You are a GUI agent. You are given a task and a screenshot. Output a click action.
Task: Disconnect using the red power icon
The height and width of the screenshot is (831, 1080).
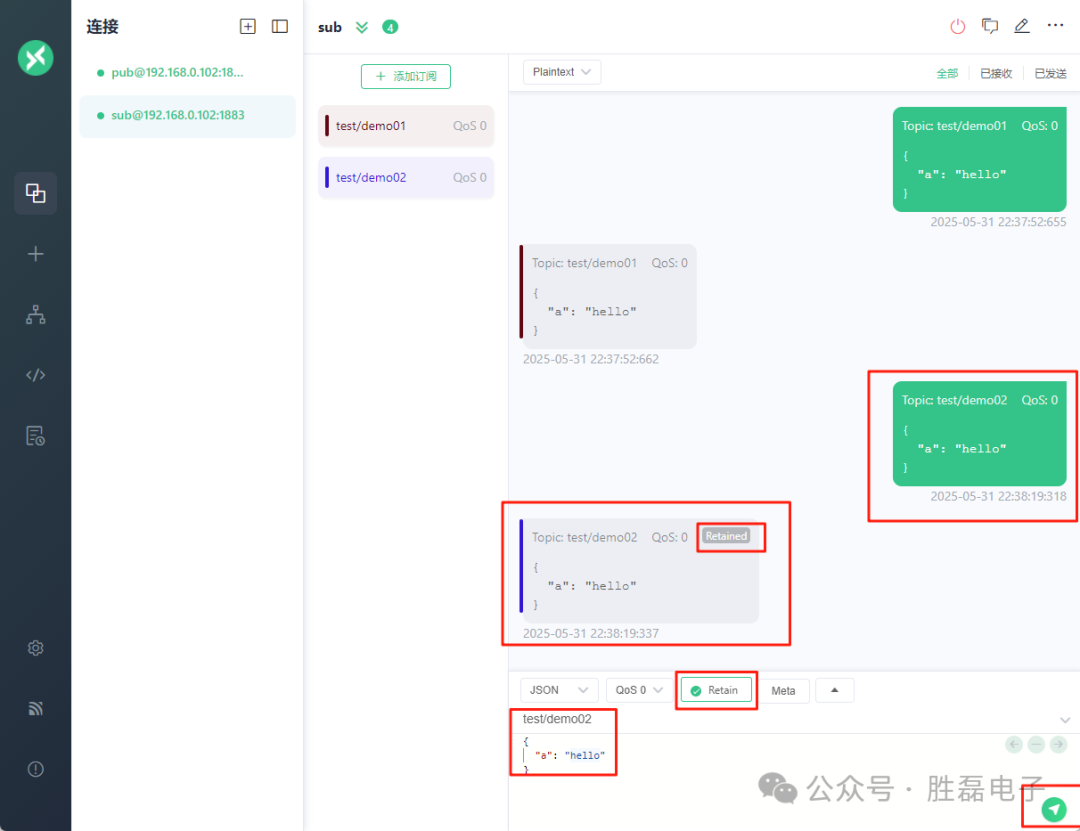tap(957, 26)
